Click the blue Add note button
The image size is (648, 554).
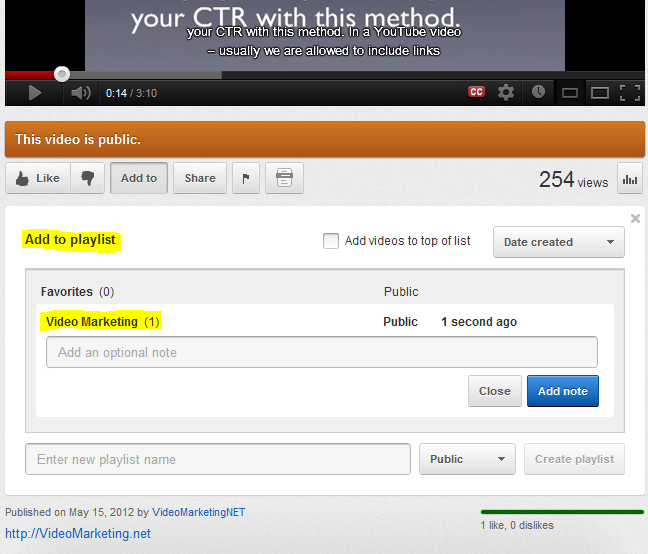(x=562, y=391)
